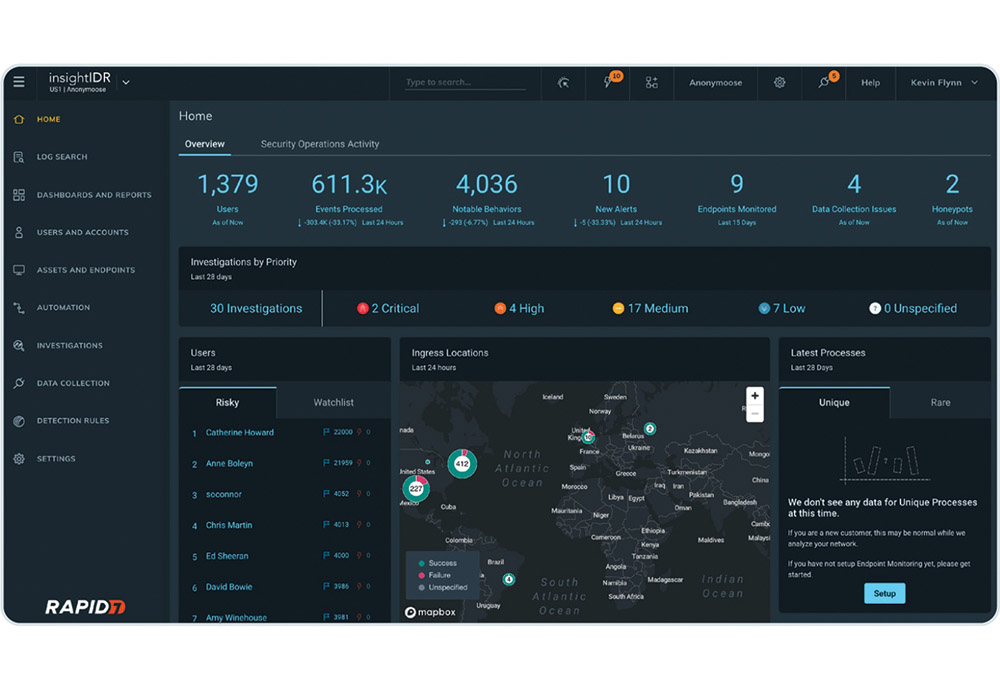The width and height of the screenshot is (1000, 690).
Task: Click the Setup button
Action: 885,593
